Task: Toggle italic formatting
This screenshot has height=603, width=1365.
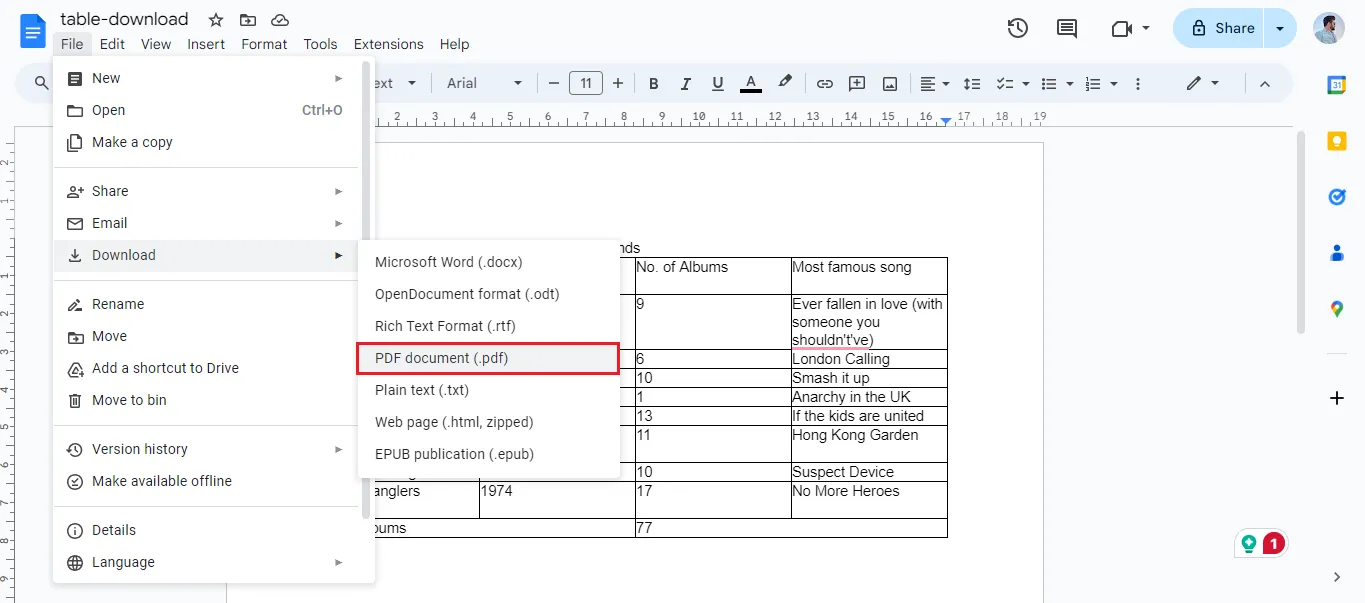Action: tap(685, 83)
